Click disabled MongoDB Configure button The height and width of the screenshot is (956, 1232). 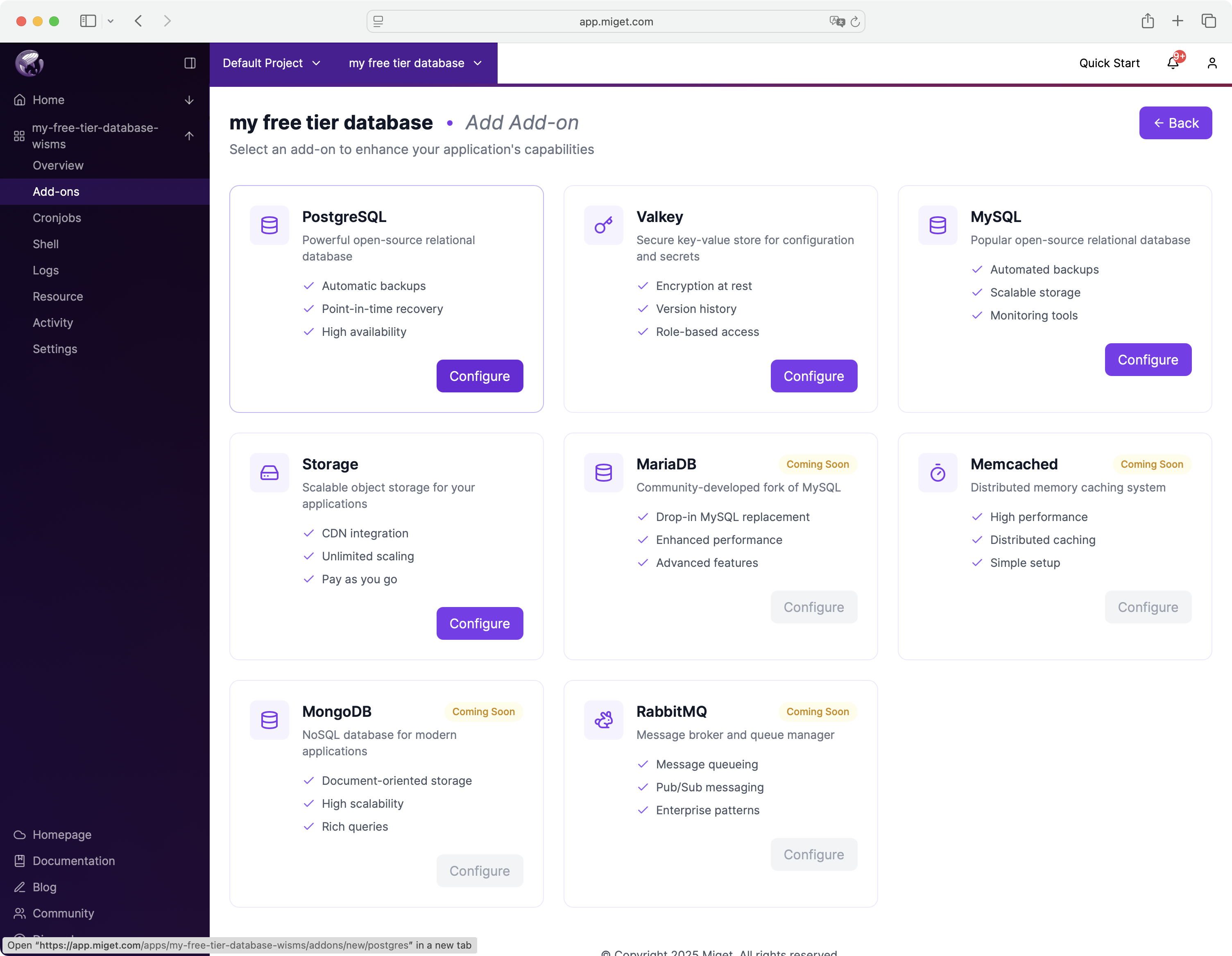click(x=480, y=871)
